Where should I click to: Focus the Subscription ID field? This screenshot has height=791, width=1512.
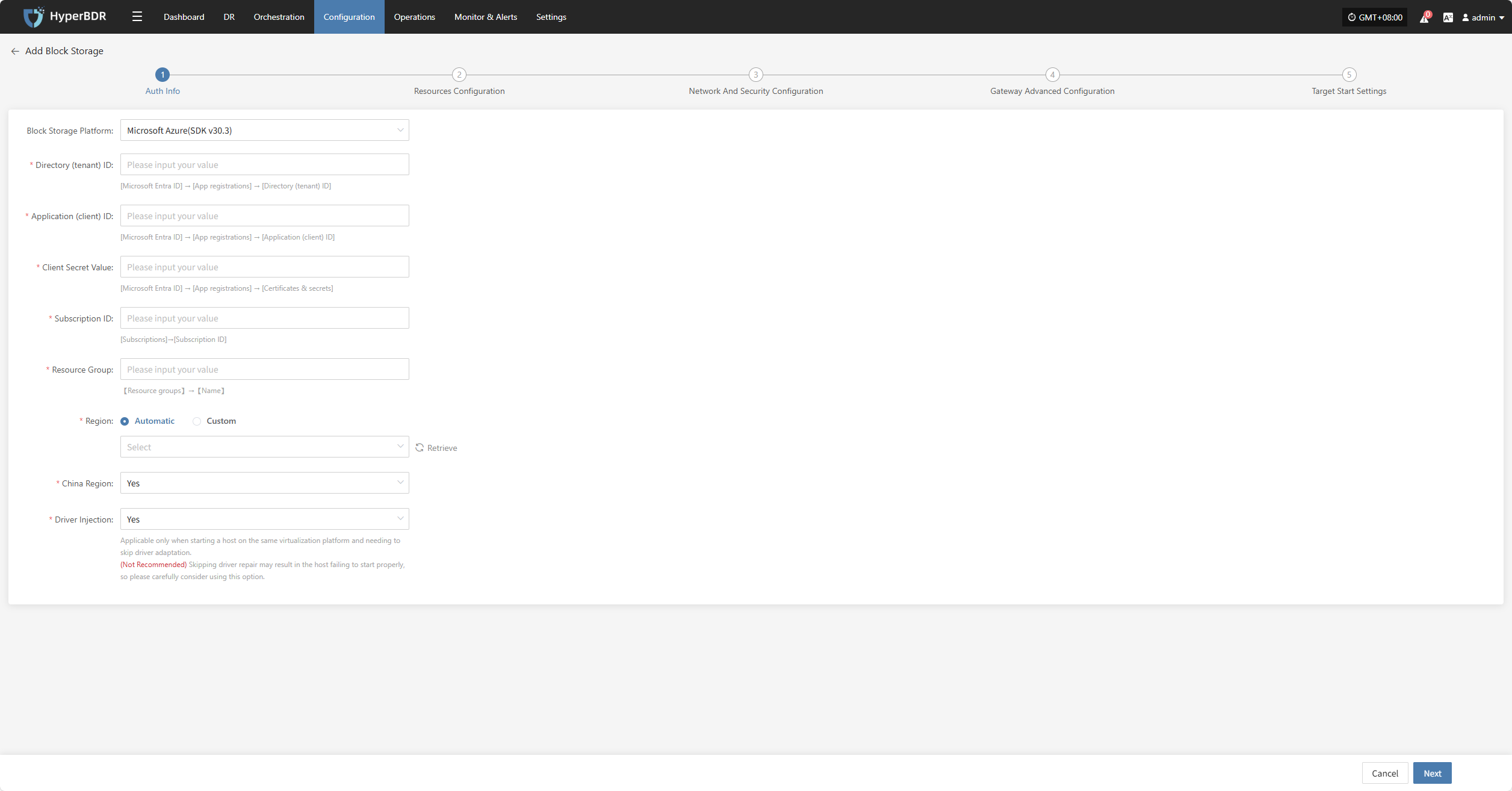265,318
